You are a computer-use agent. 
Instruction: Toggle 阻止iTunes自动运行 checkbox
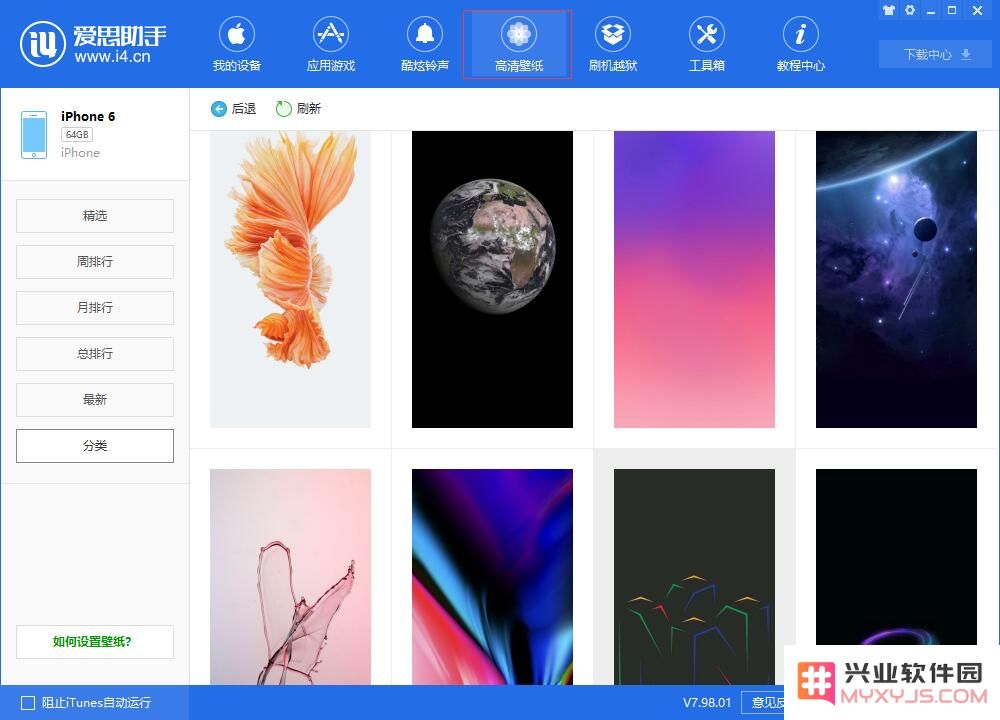[x=28, y=703]
